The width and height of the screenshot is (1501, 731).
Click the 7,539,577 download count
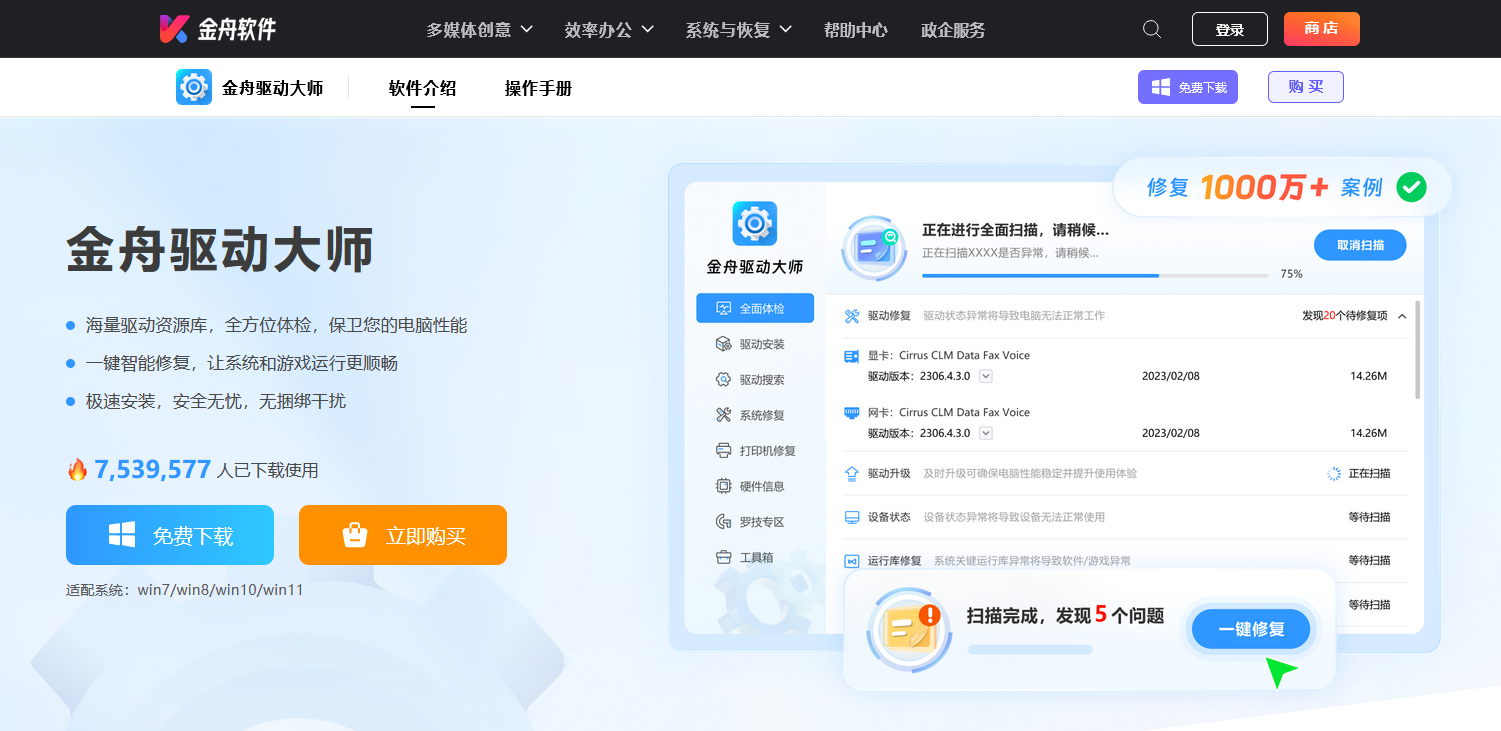[153, 469]
